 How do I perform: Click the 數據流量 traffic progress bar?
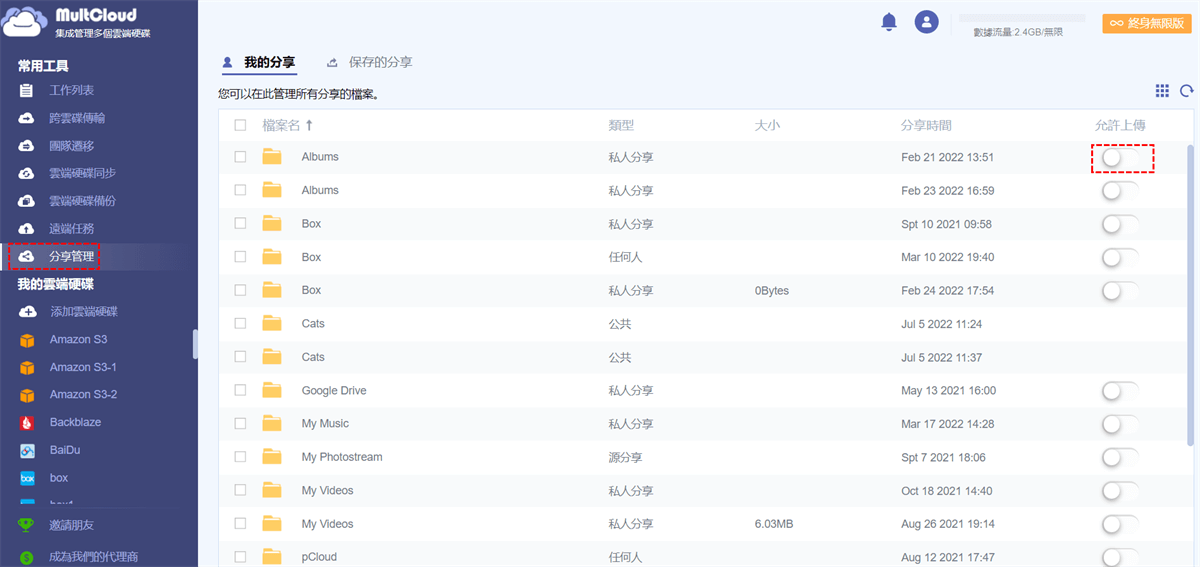(1022, 18)
